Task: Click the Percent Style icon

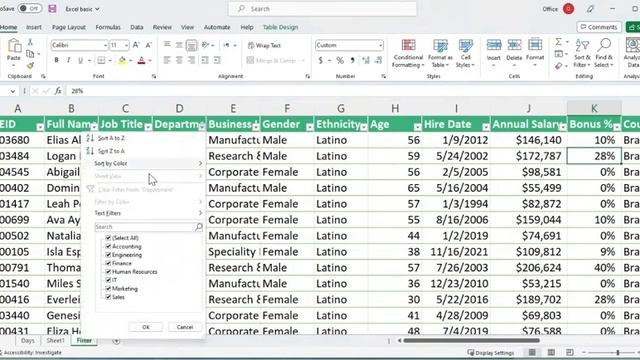Action: (x=340, y=60)
